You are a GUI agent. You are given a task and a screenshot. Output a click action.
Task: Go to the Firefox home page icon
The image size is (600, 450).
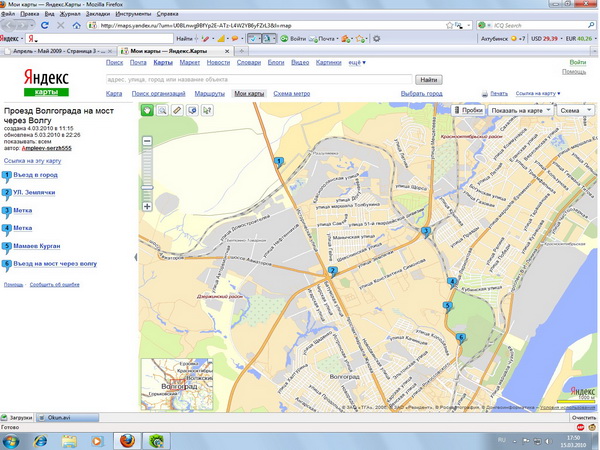tap(77, 26)
